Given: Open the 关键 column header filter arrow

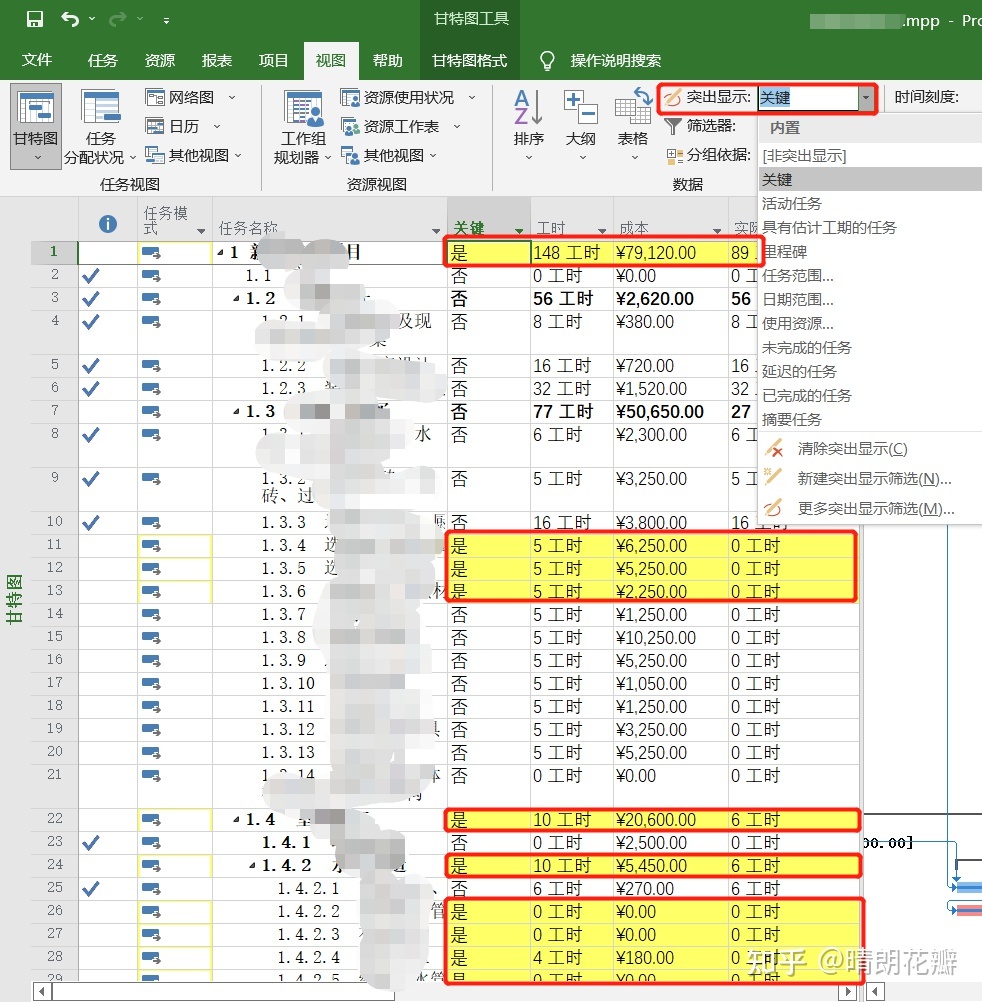Looking at the screenshot, I should tap(519, 230).
